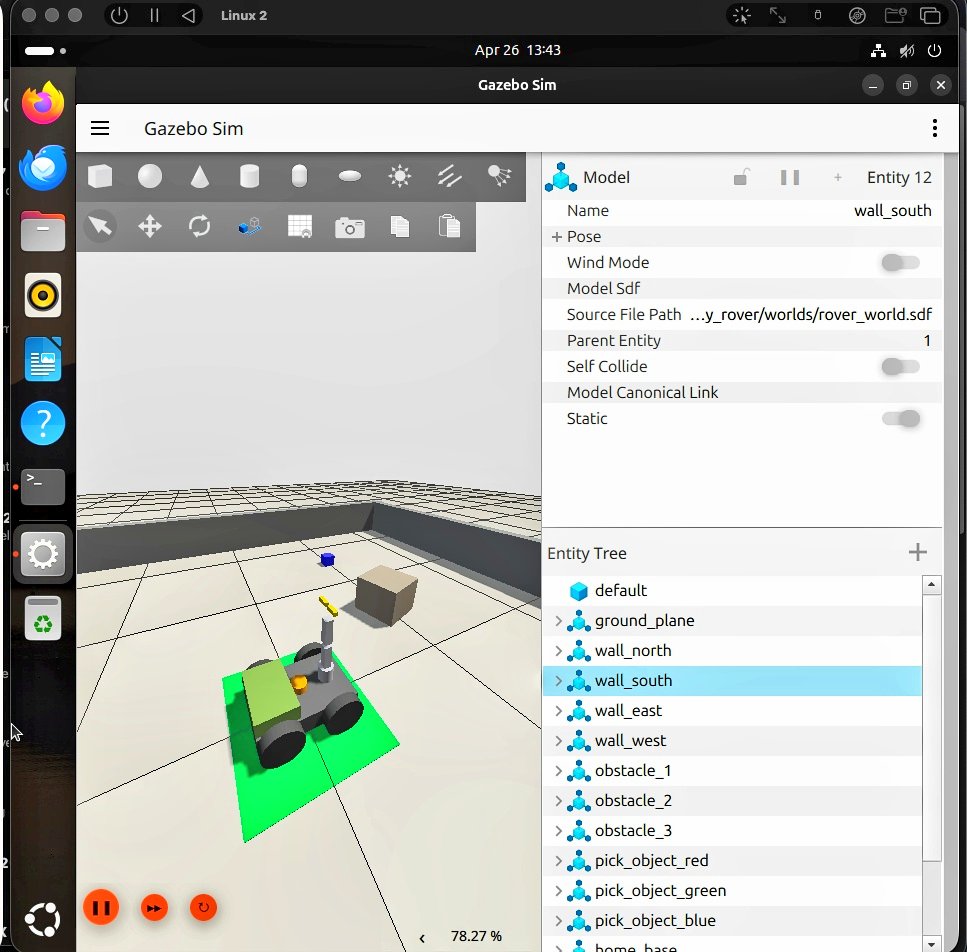Expand the Pose section
The height and width of the screenshot is (952, 967).
pyautogui.click(x=557, y=237)
